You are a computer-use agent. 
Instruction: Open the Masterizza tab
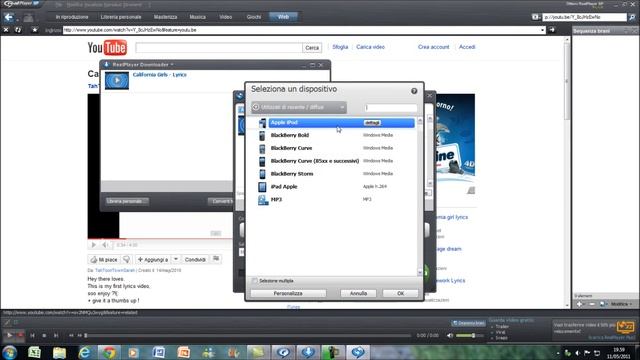(x=165, y=17)
